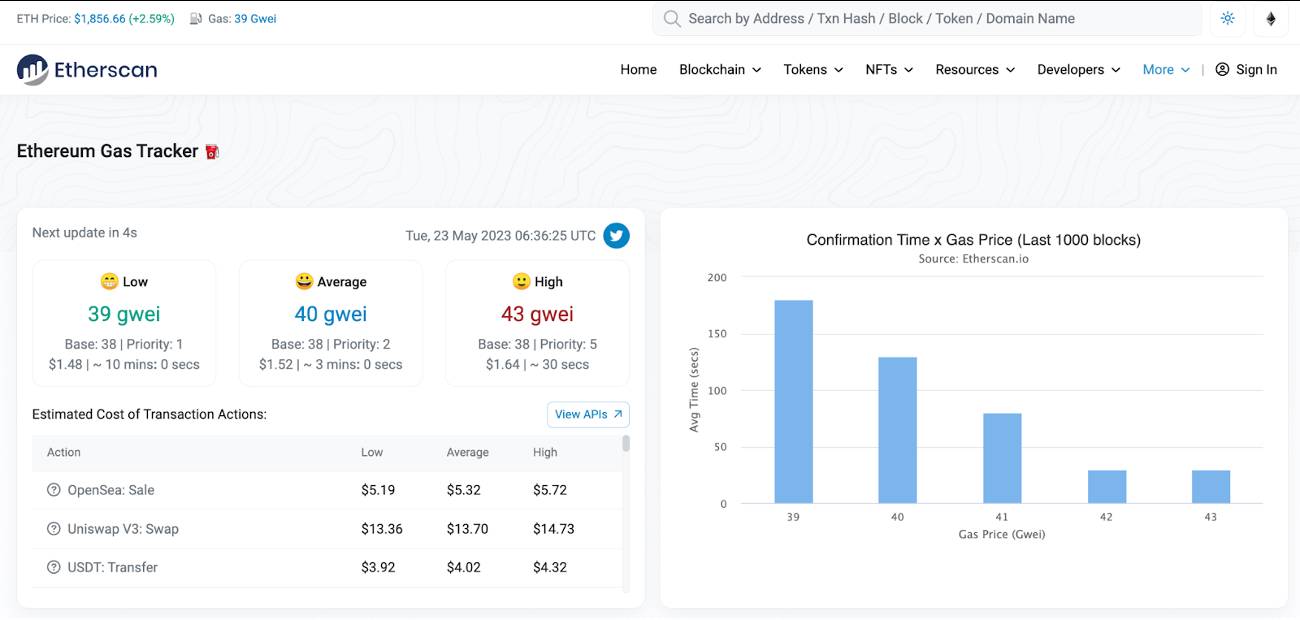1300x620 pixels.
Task: Click the $5.32 OpenSea average cost
Action: (x=464, y=490)
